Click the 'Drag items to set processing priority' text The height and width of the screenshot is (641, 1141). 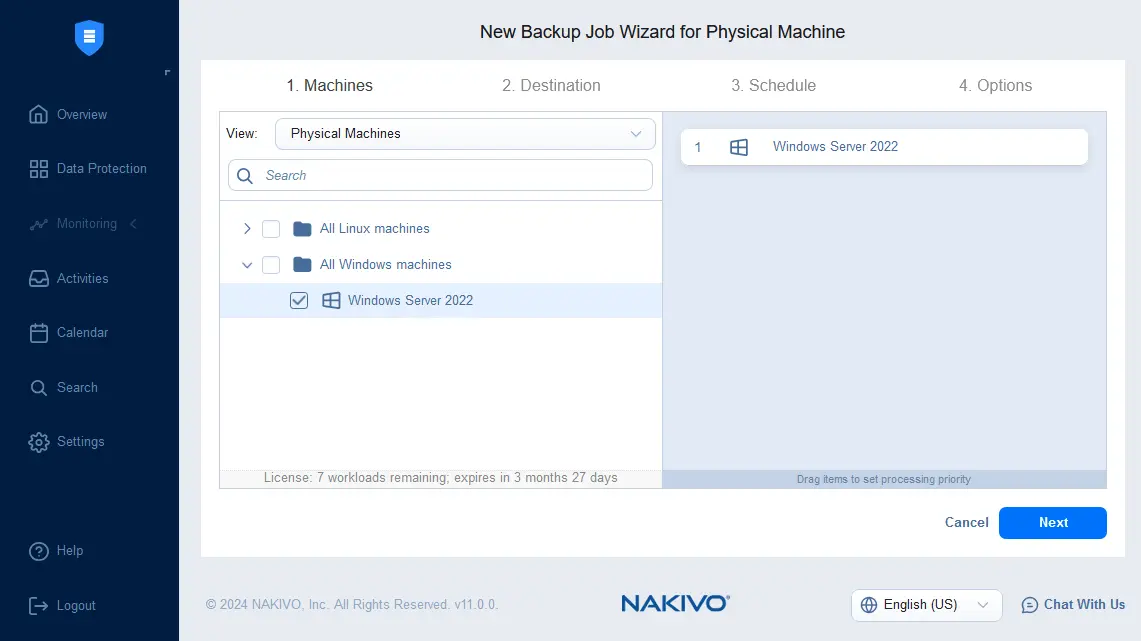coord(883,479)
